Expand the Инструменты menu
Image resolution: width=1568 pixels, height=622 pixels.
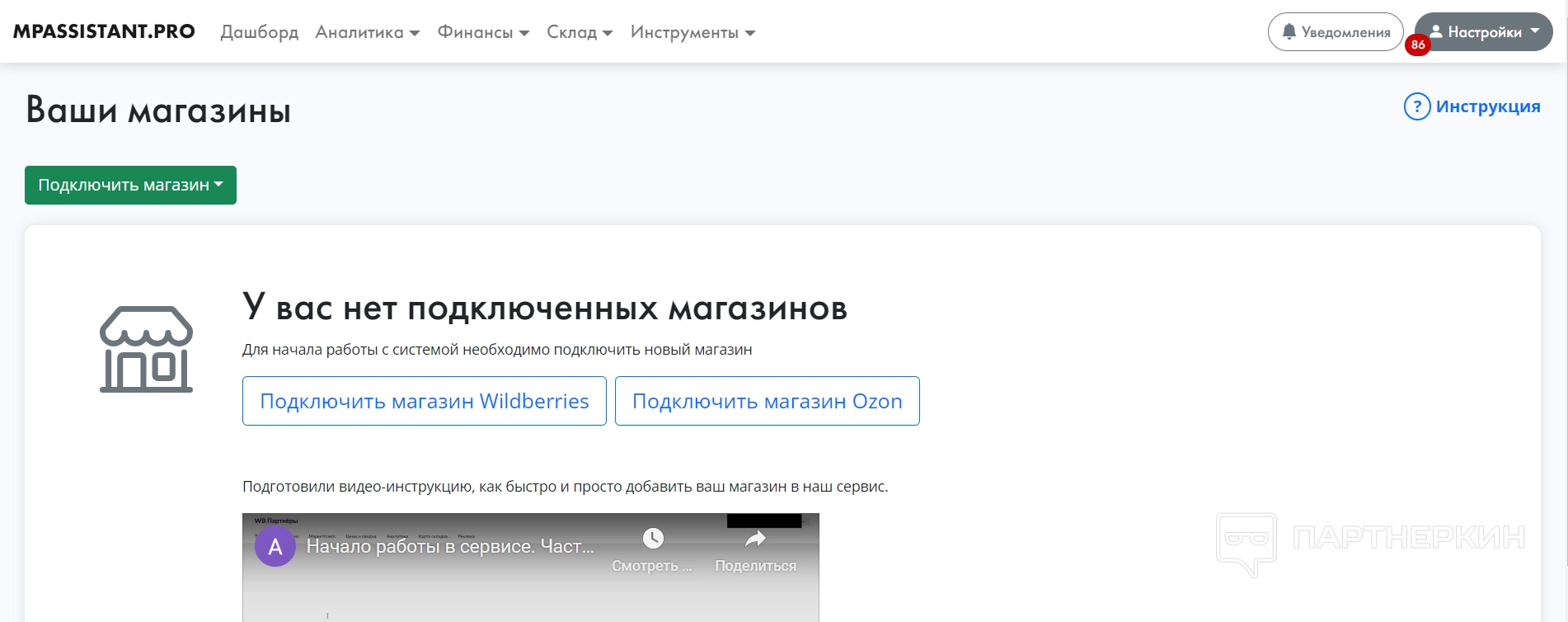[692, 32]
